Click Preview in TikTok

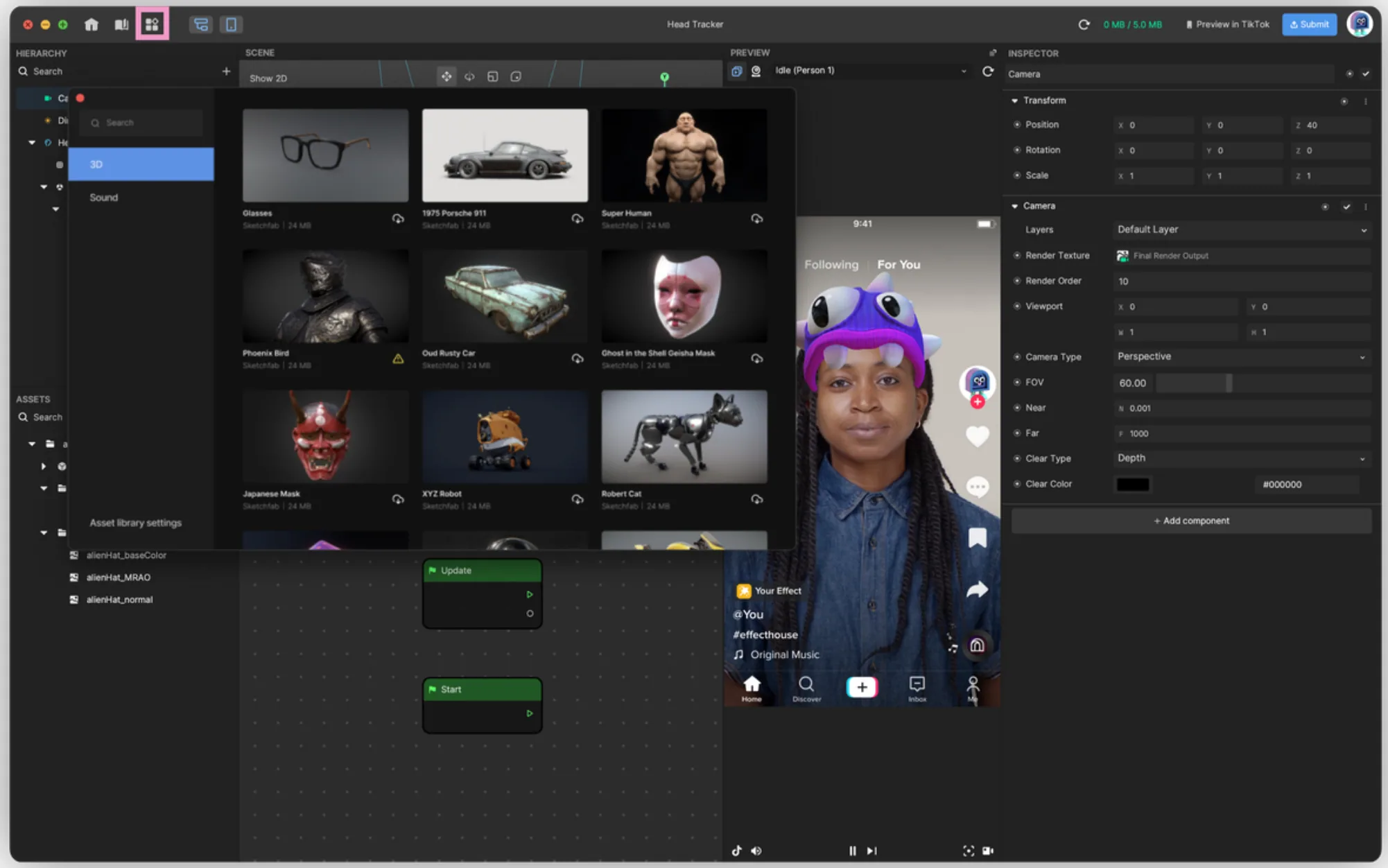(1228, 24)
